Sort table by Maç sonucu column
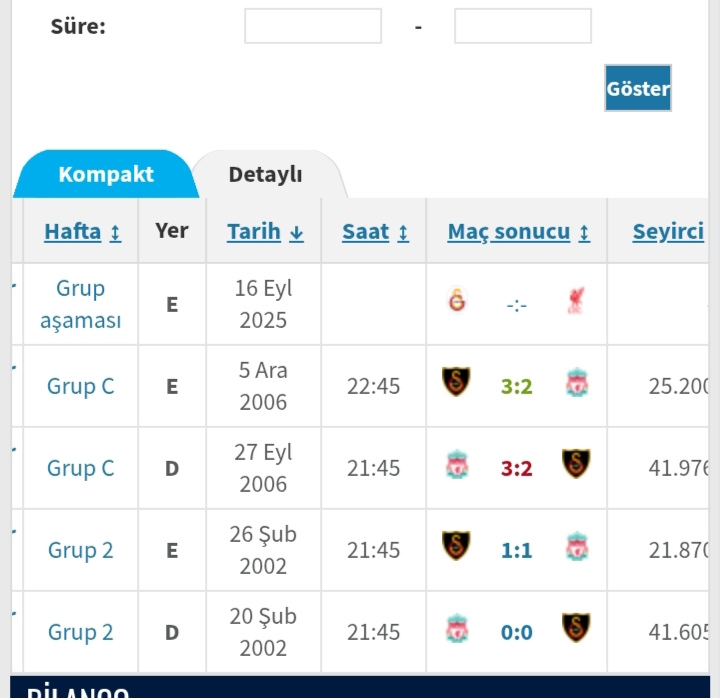This screenshot has height=698, width=720. point(519,231)
